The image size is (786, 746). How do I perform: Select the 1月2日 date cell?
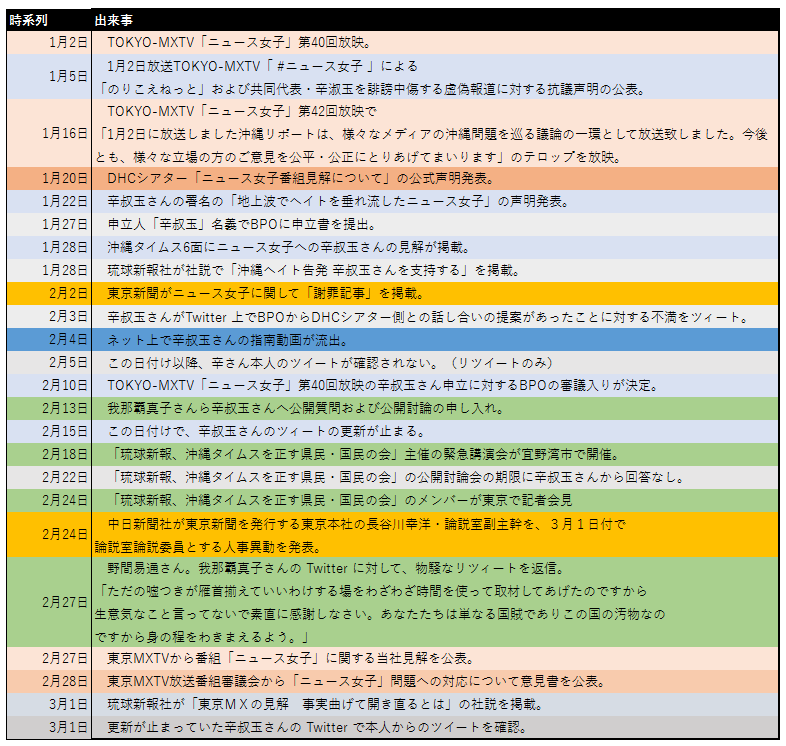coord(49,43)
